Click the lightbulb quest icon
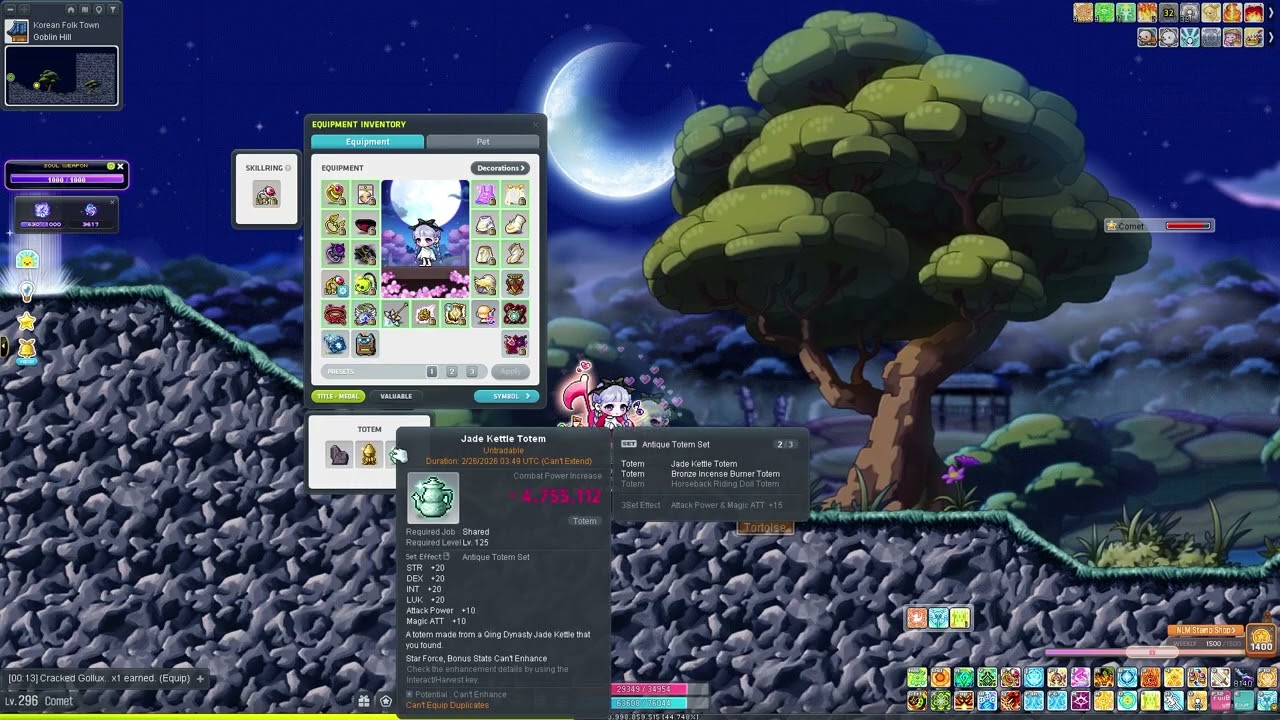Viewport: 1280px width, 720px height. click(x=27, y=291)
